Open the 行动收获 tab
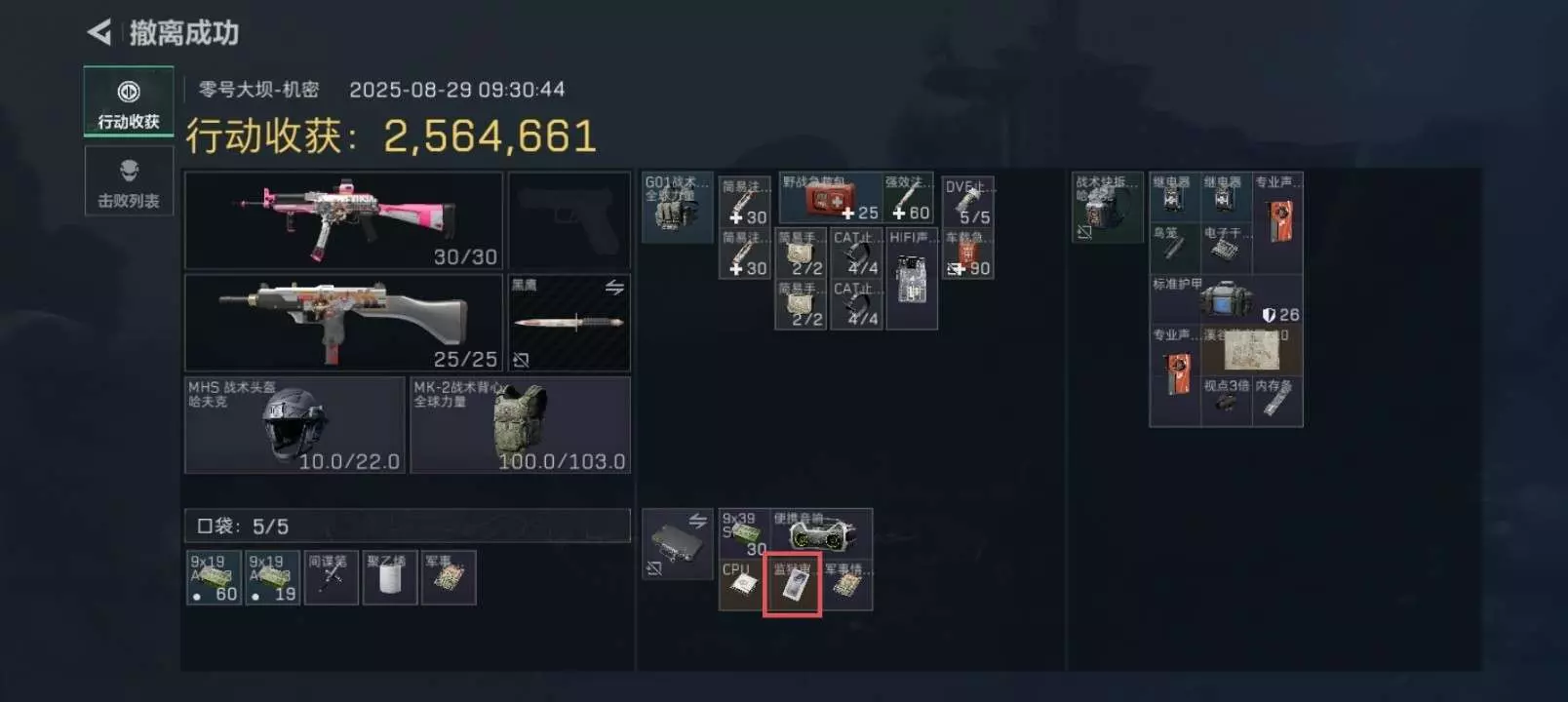This screenshot has height=702, width=1568. pyautogui.click(x=129, y=101)
